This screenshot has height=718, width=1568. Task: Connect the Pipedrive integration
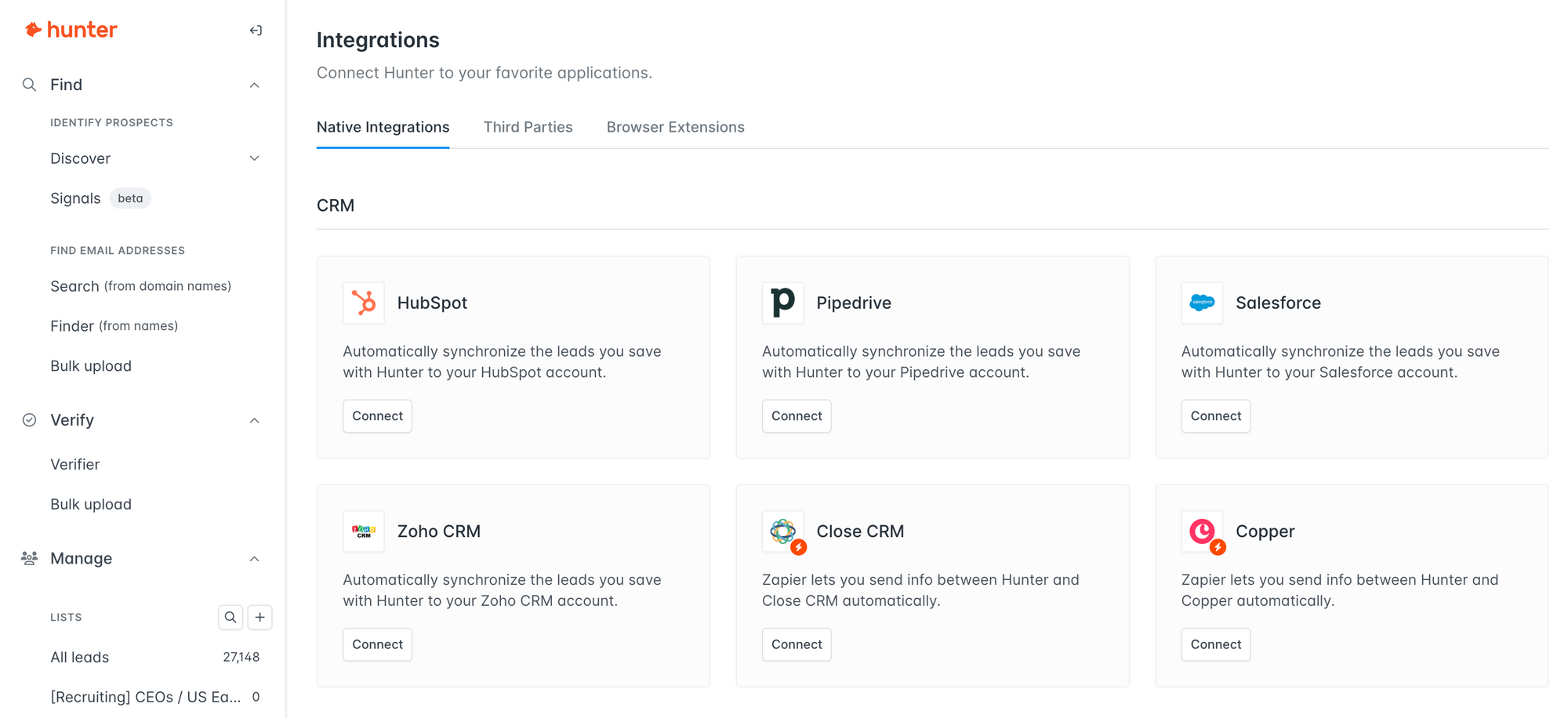797,416
